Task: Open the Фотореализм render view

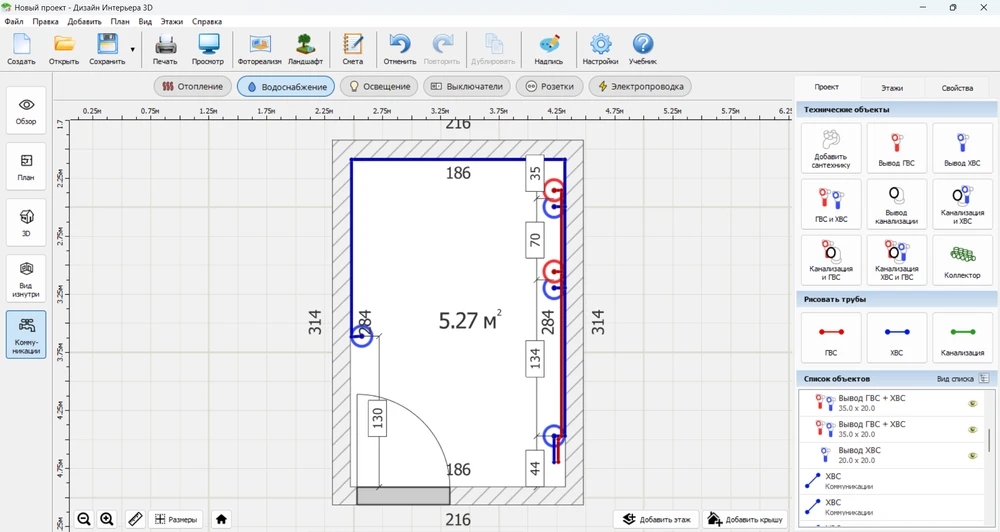Action: click(260, 48)
